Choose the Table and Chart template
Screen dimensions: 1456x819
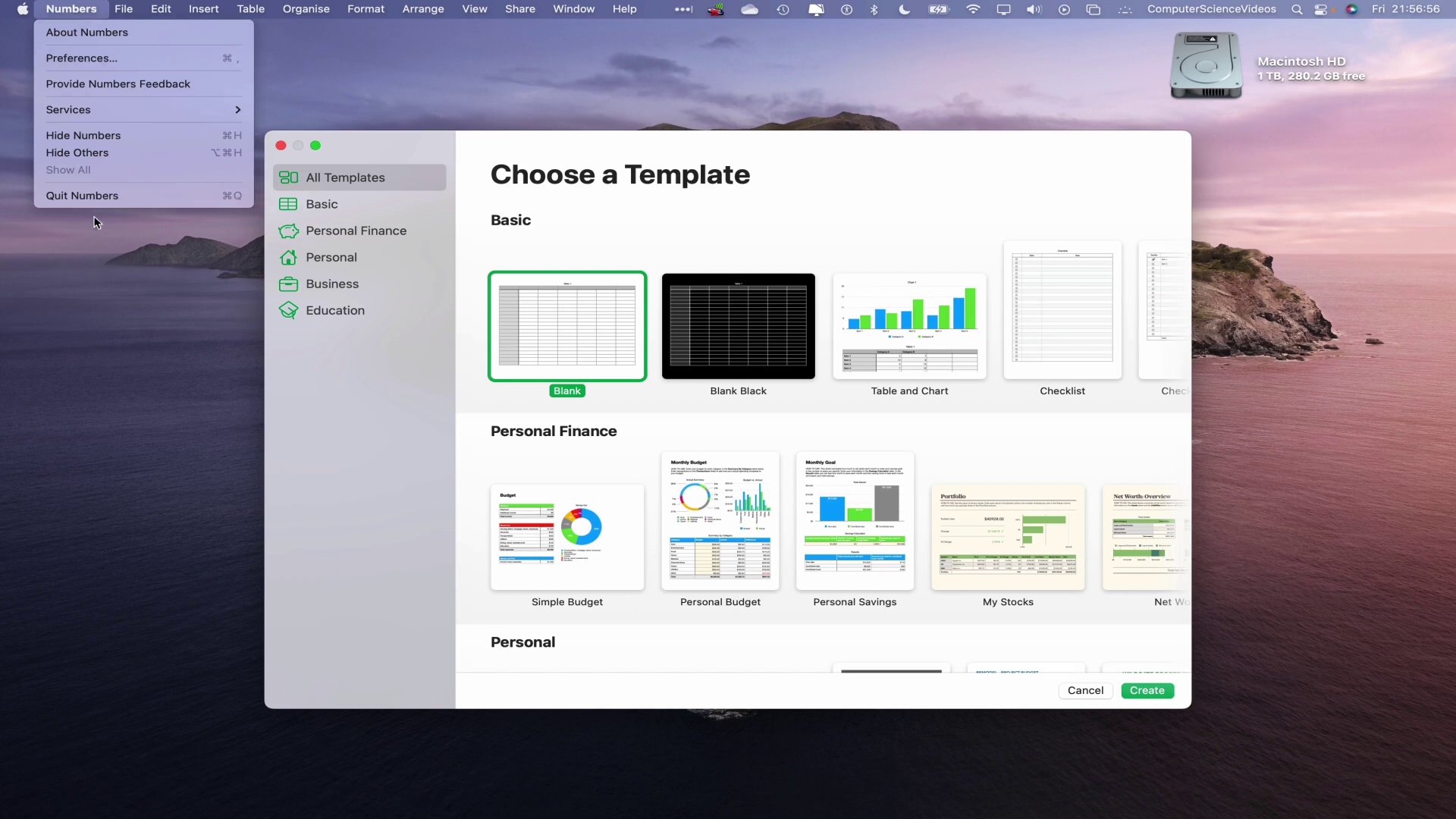[909, 326]
